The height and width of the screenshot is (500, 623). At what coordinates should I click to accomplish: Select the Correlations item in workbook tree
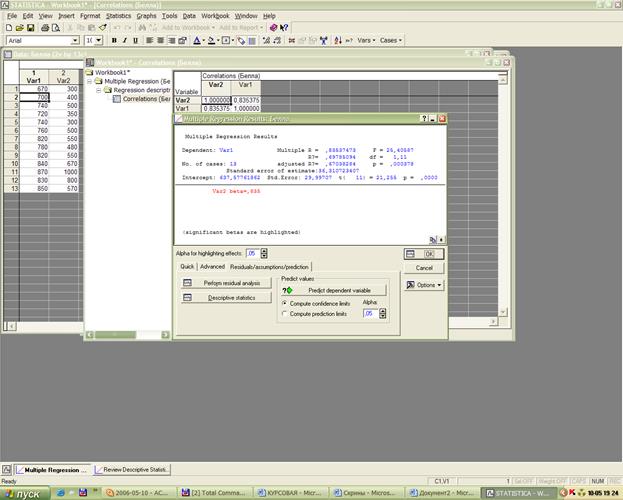[146, 99]
